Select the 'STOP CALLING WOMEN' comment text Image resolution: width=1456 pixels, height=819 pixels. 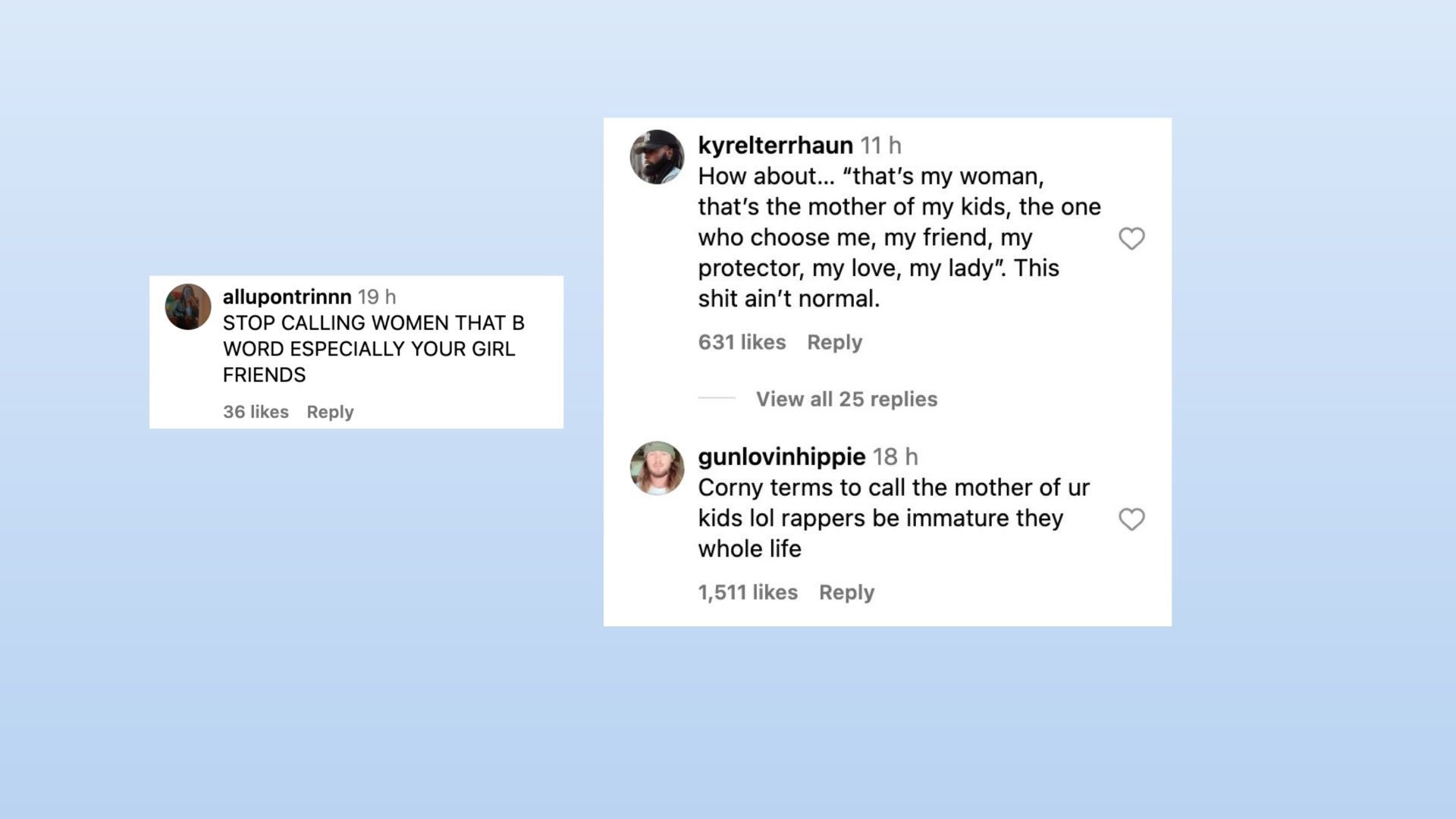pos(373,349)
